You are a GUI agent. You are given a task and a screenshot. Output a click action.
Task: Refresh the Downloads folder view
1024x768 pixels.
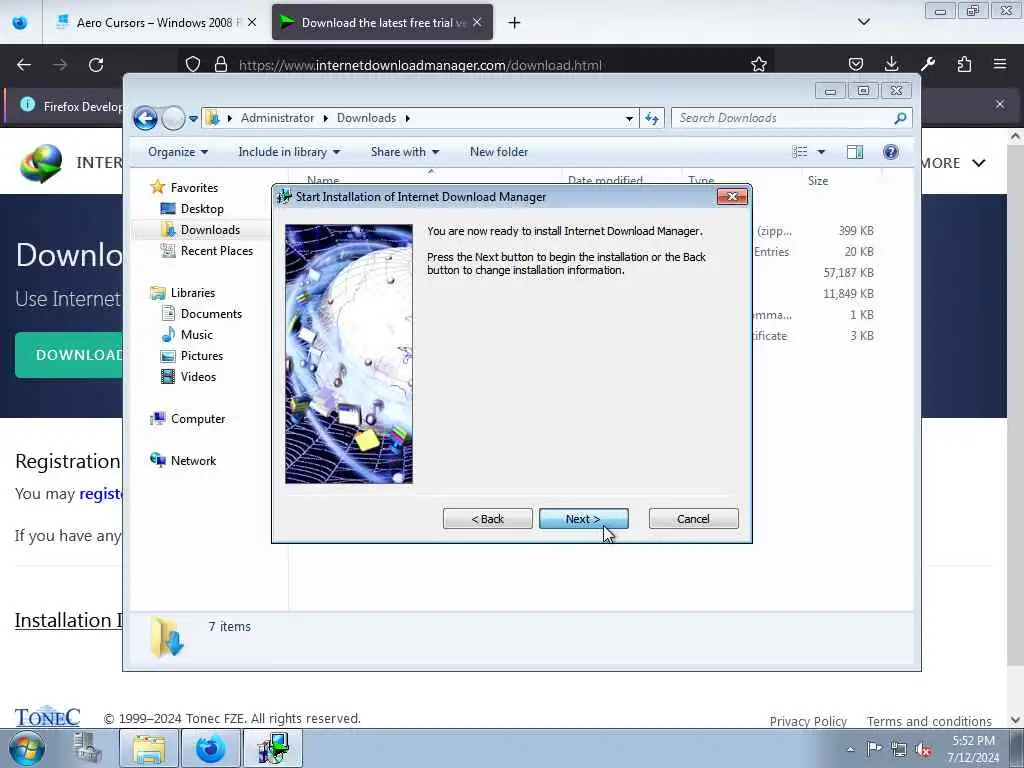click(x=652, y=118)
